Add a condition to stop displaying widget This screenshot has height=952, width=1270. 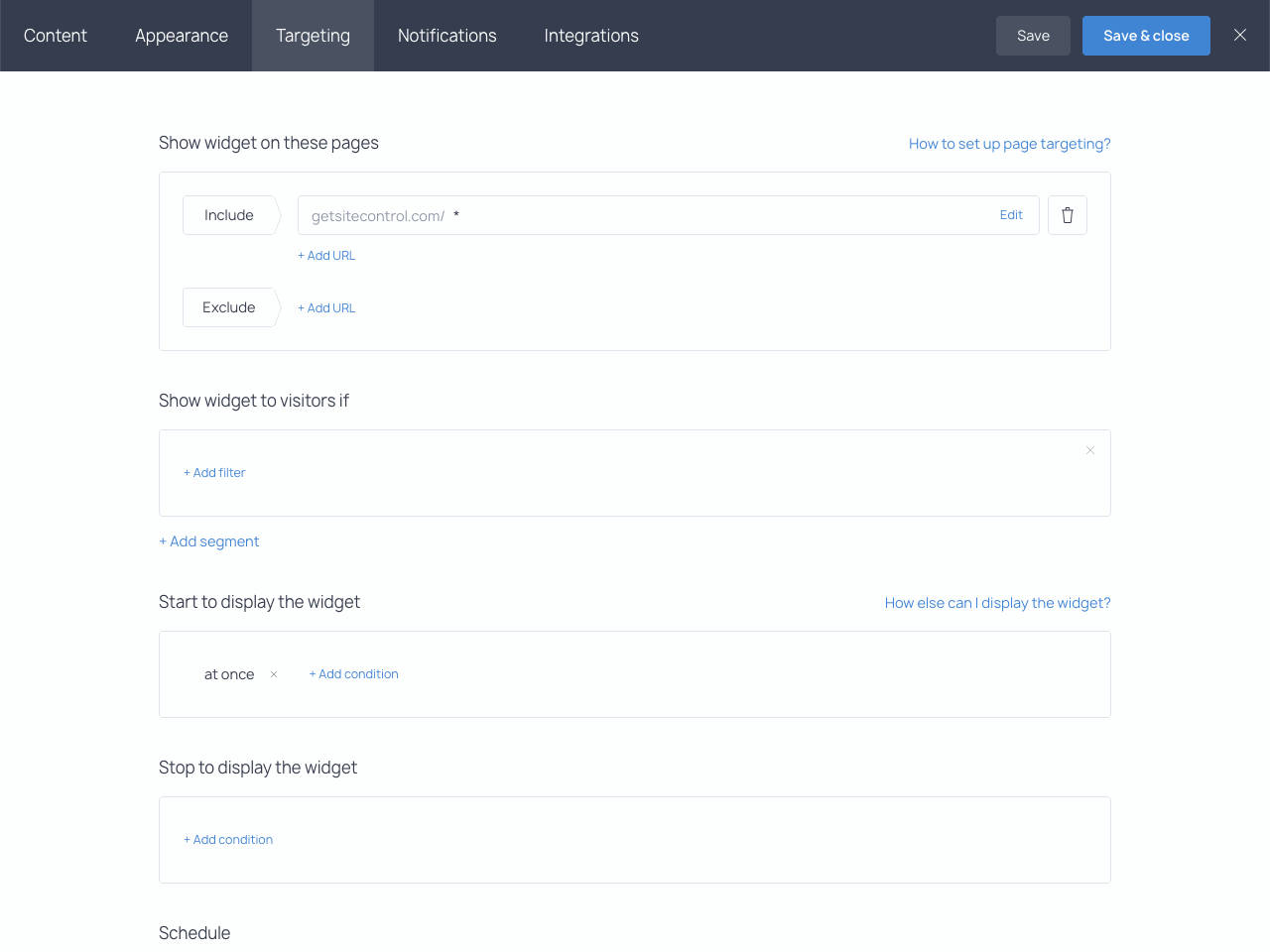click(x=228, y=839)
